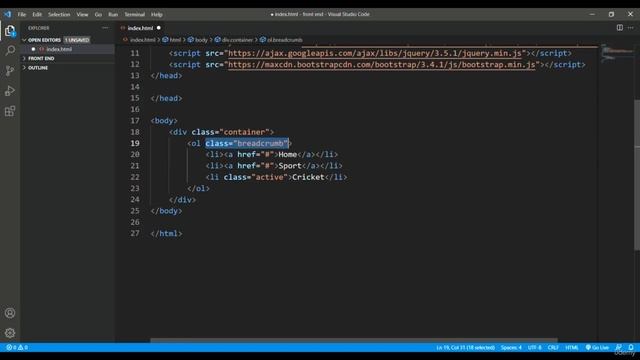Click the feedback icon in status bar
The width and height of the screenshot is (640, 360).
click(x=619, y=347)
